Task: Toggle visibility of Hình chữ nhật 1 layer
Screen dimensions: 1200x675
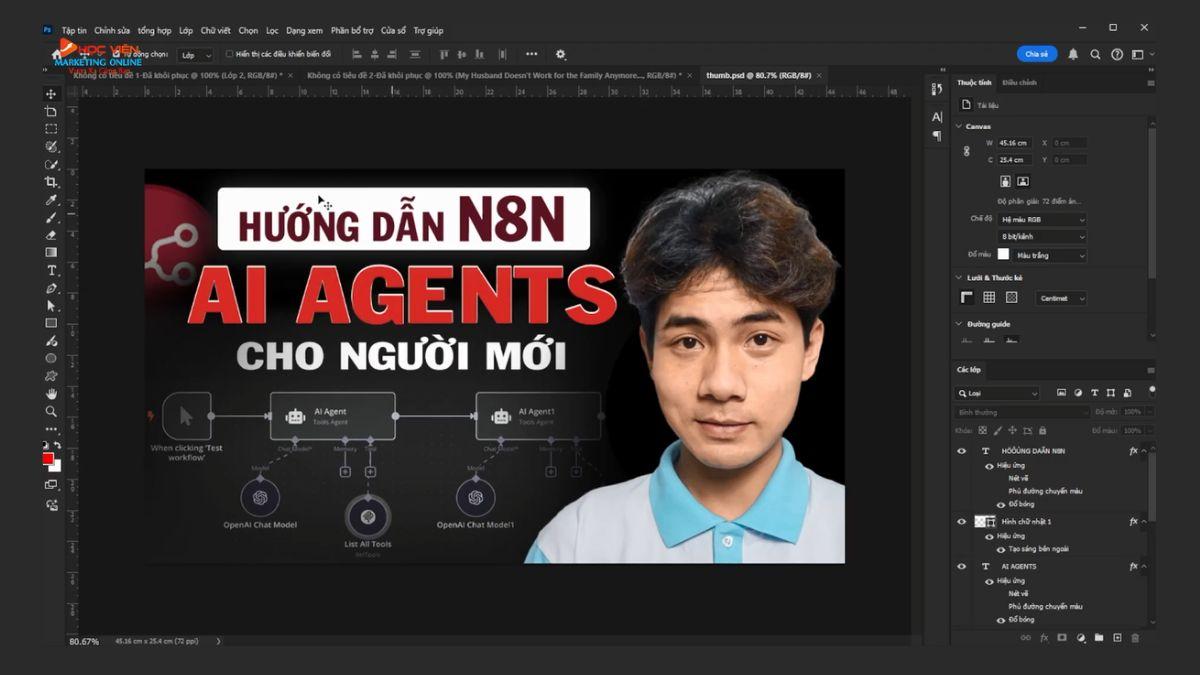Action: pyautogui.click(x=961, y=521)
